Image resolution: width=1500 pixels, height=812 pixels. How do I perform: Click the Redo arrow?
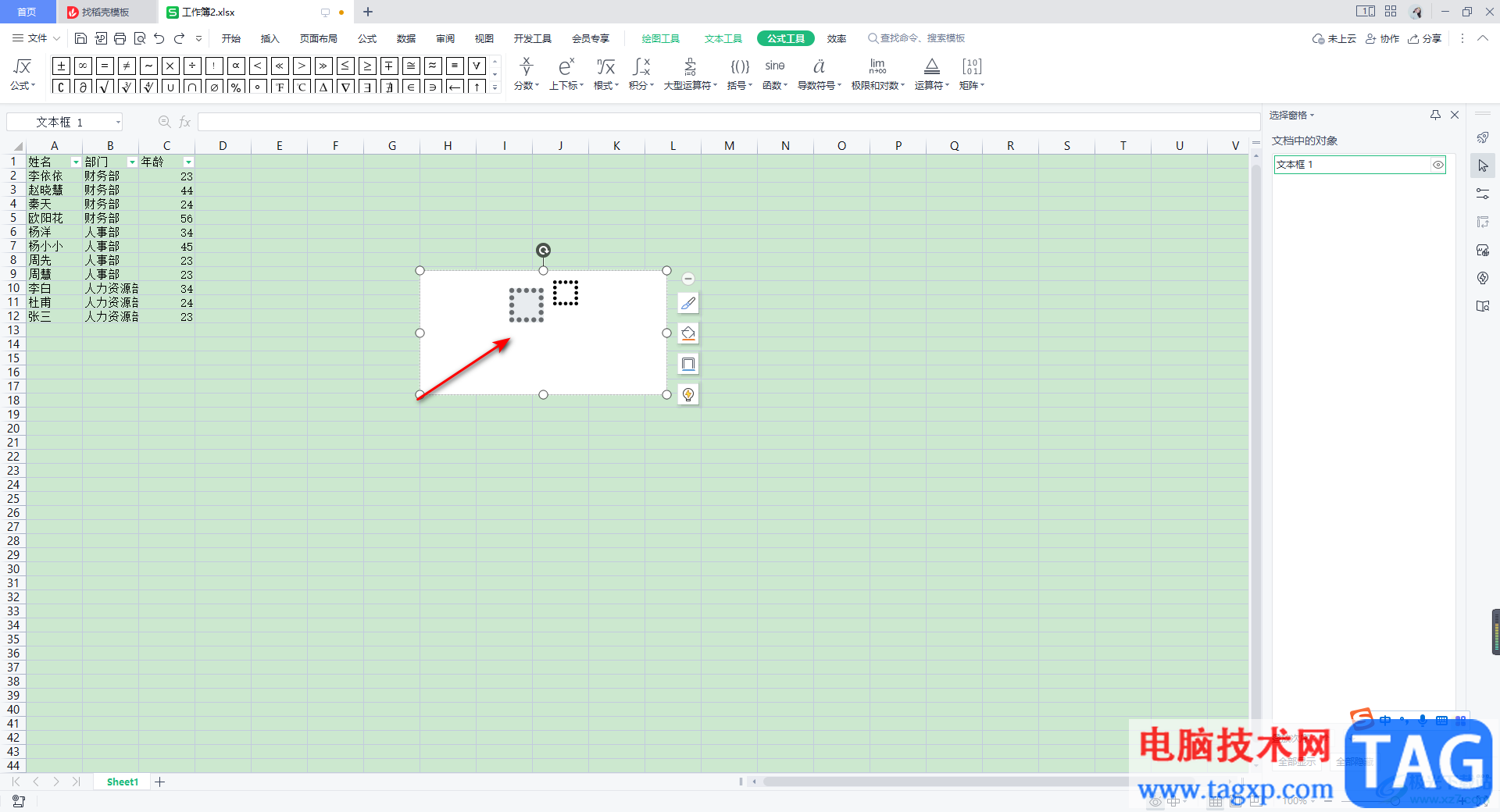(180, 38)
